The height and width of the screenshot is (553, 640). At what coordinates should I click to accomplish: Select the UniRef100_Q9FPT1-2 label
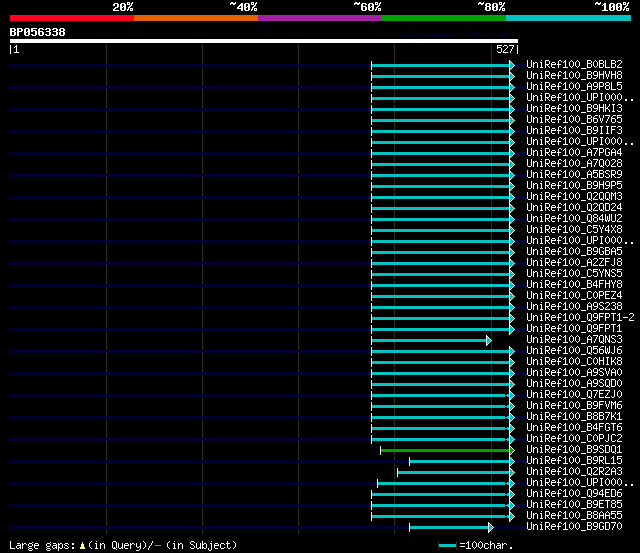580,318
